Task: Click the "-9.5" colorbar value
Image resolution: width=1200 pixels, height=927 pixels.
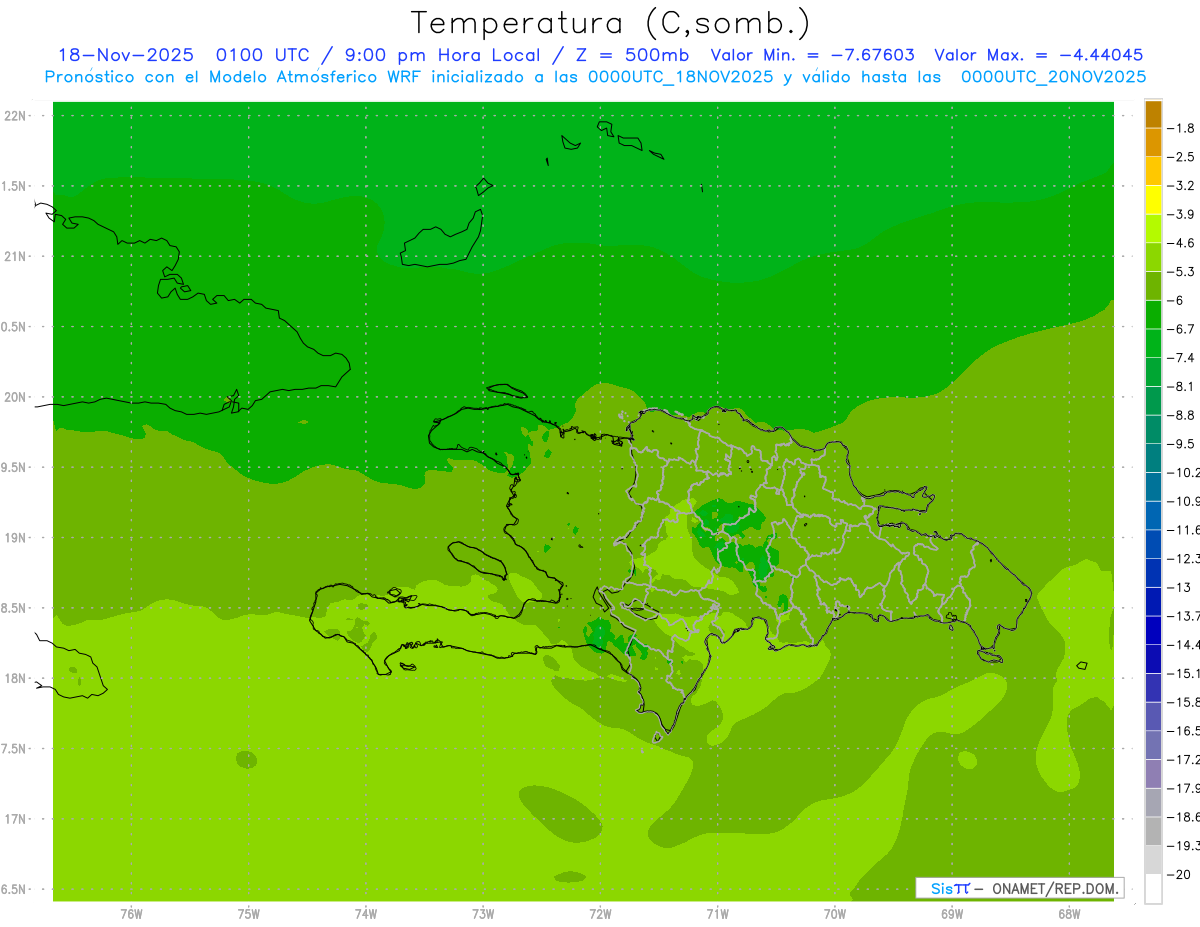Action: point(1182,444)
